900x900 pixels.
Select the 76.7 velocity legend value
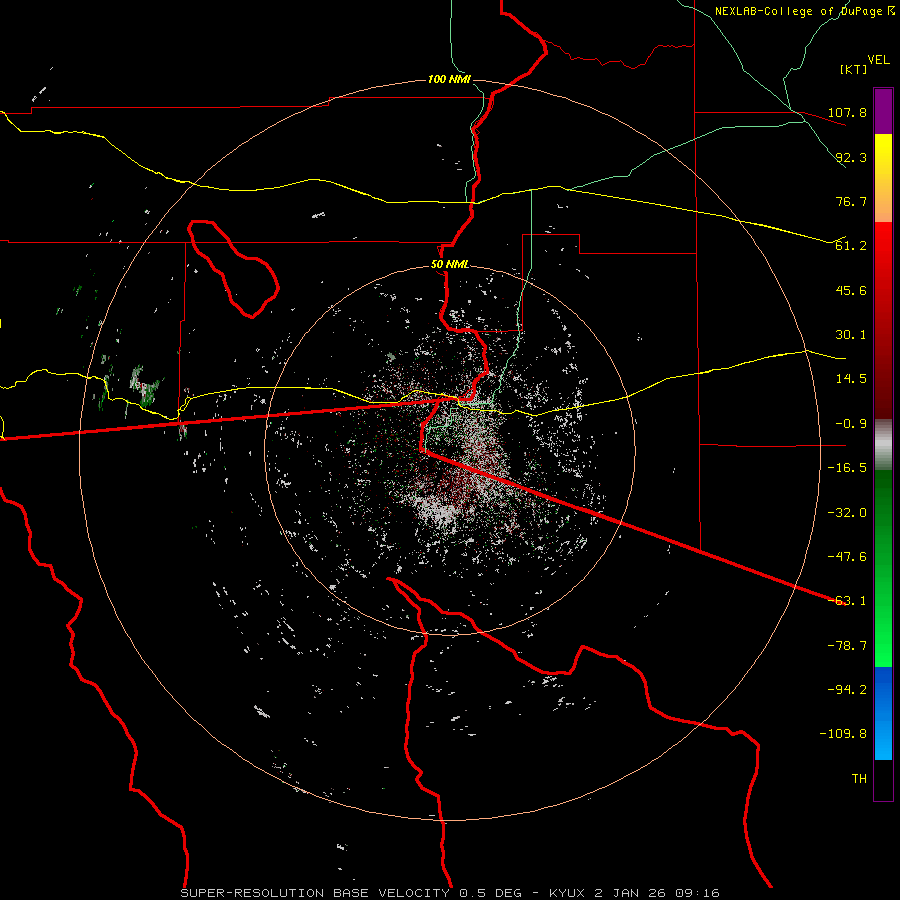851,201
